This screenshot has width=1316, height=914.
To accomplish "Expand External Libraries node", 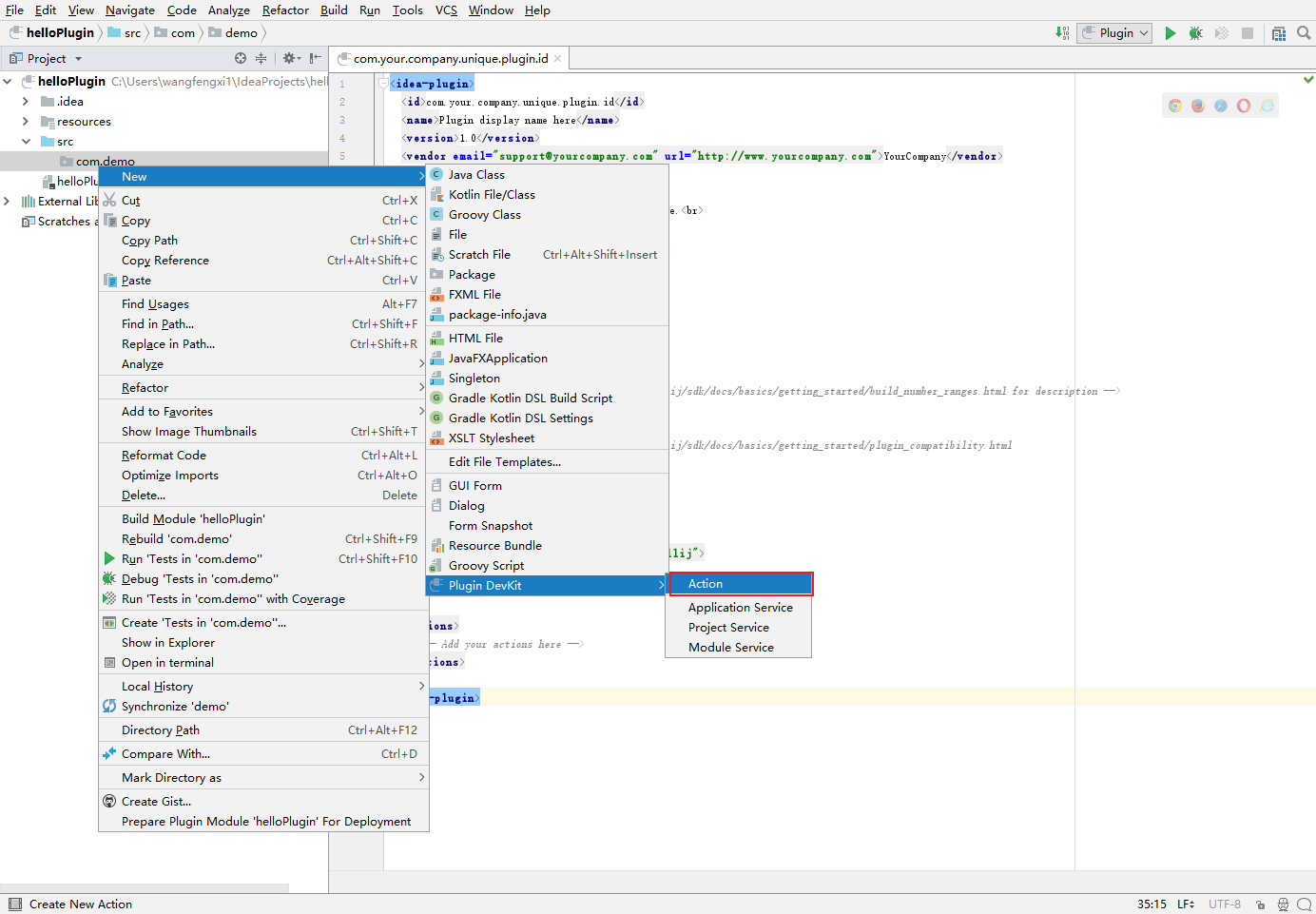I will [x=8, y=202].
